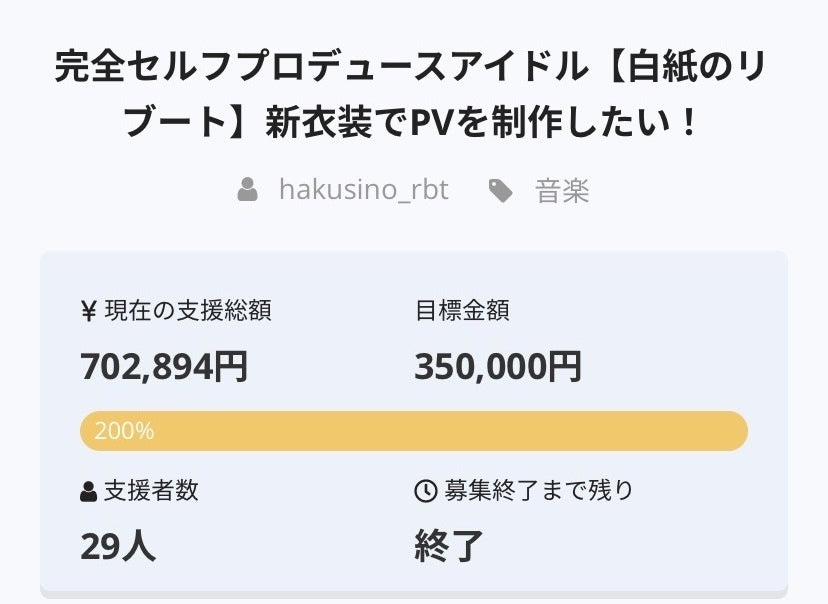The height and width of the screenshot is (604, 828).
Task: Click the 終了 status text
Action: (x=449, y=546)
